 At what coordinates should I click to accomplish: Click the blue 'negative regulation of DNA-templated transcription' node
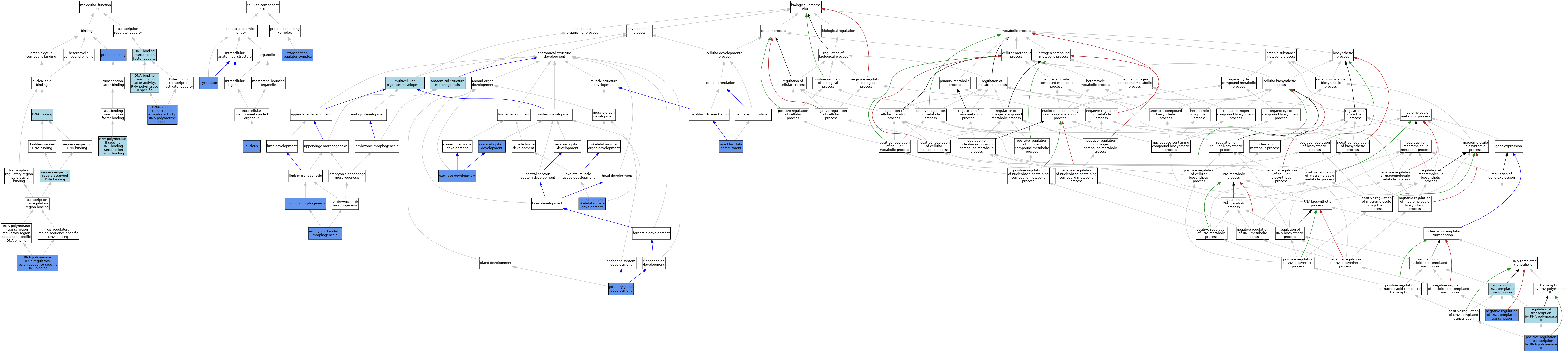1502,315
